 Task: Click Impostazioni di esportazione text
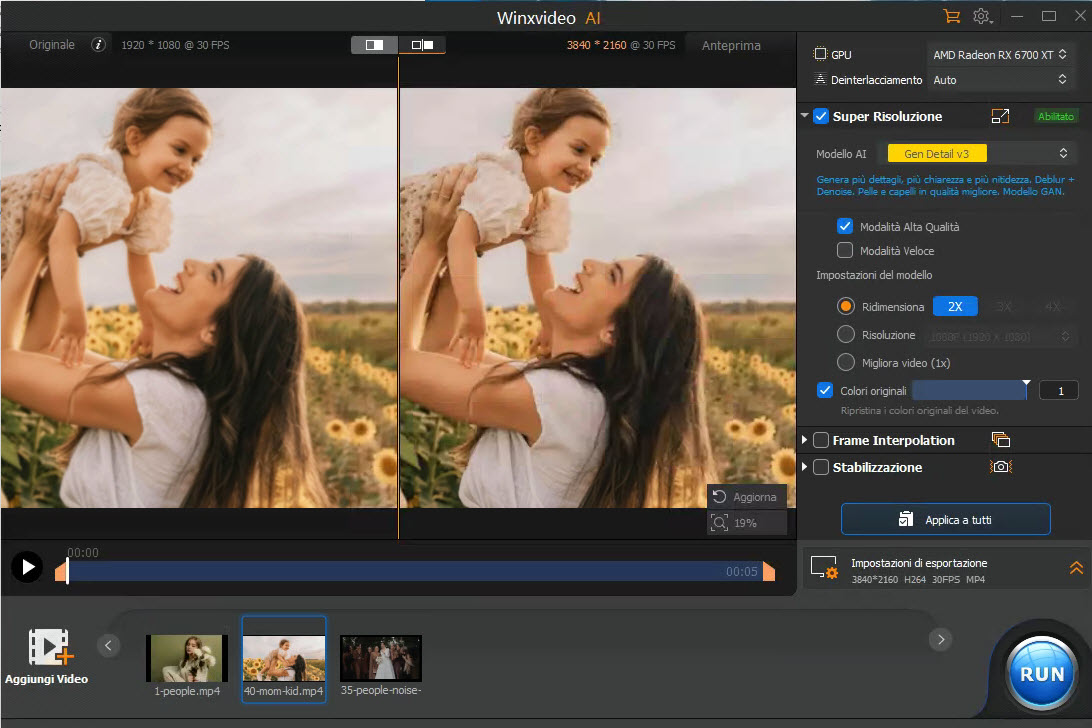click(919, 563)
